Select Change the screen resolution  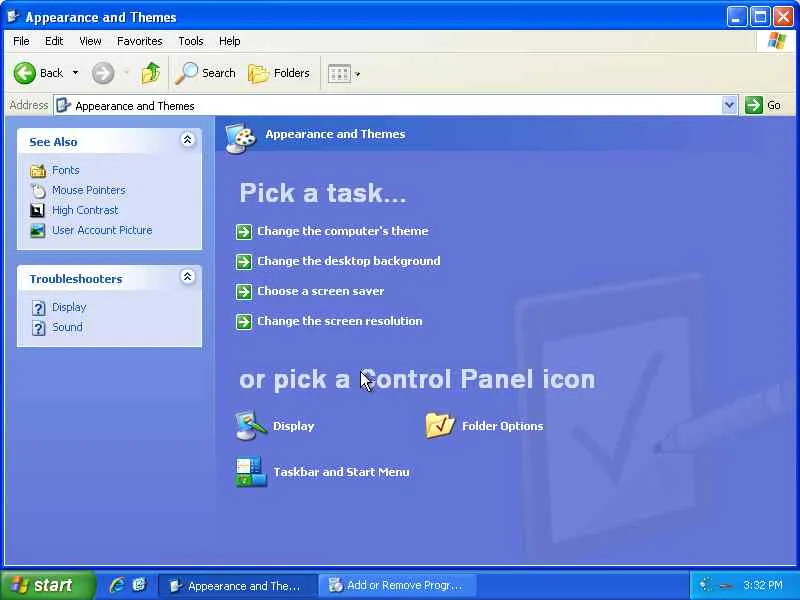[x=339, y=321]
